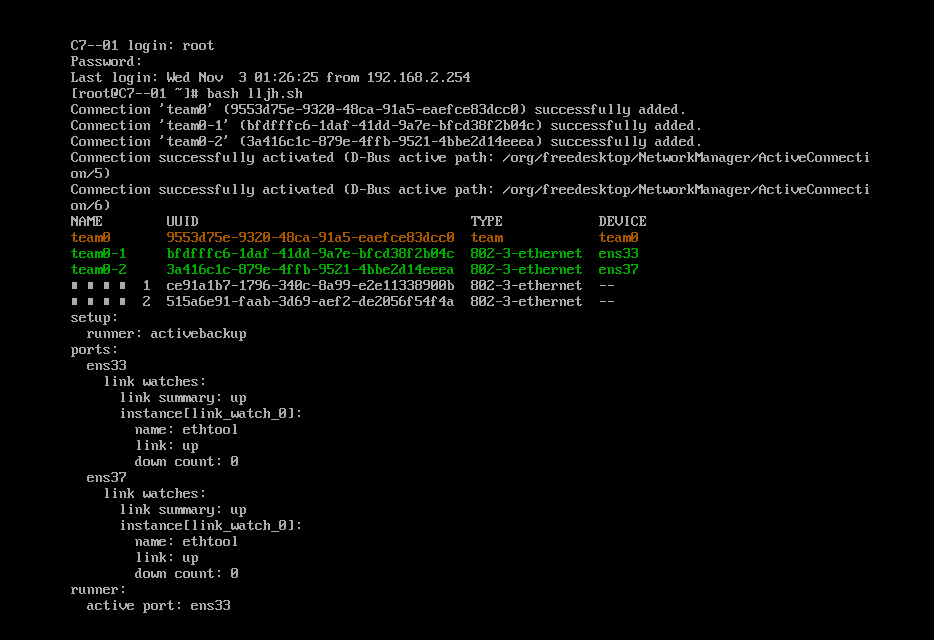Click UUID ce91a1b7-1796-340c-8a99-e2e11338900b
Screen dimensions: 934x640
click(x=310, y=286)
